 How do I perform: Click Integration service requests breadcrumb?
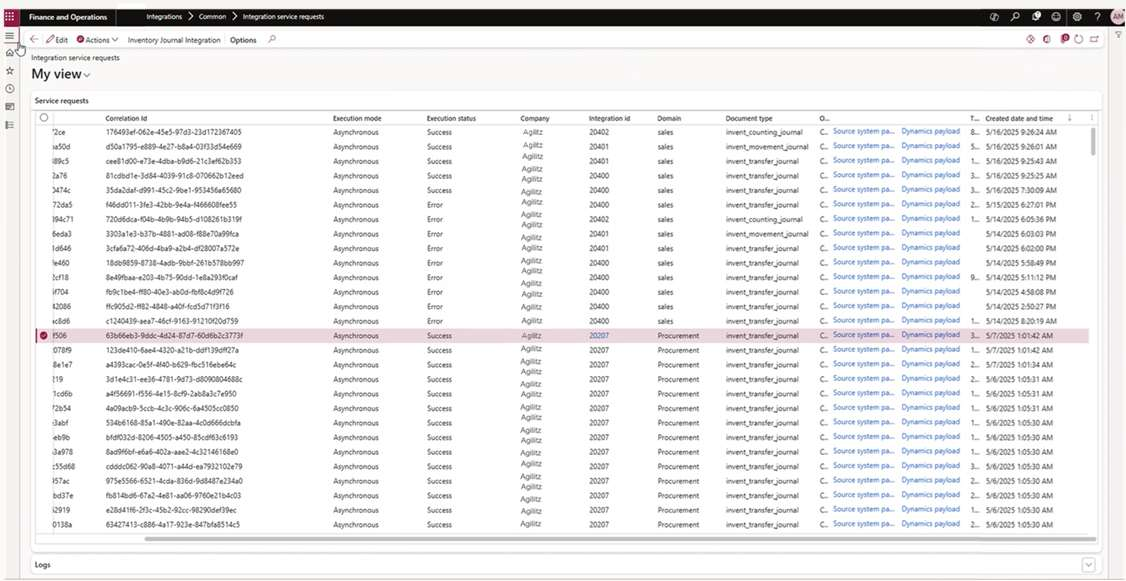tap(283, 17)
